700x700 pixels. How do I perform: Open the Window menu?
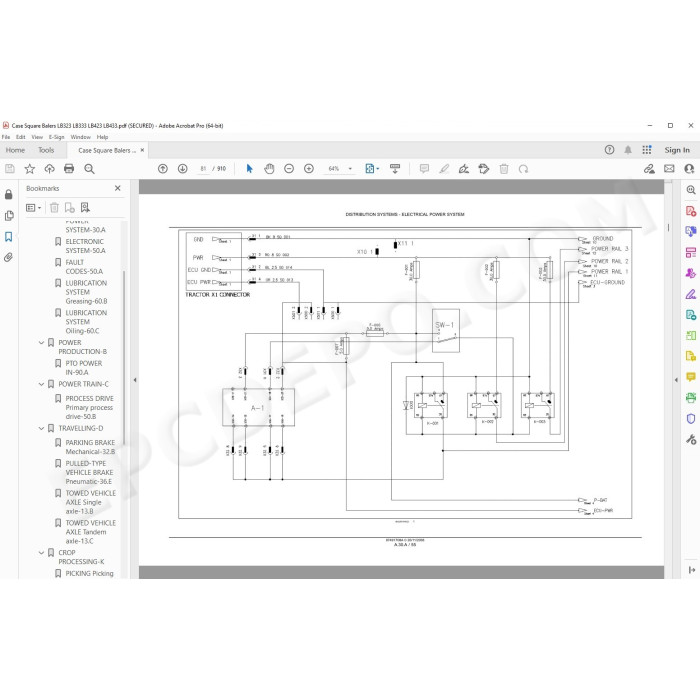click(x=80, y=137)
